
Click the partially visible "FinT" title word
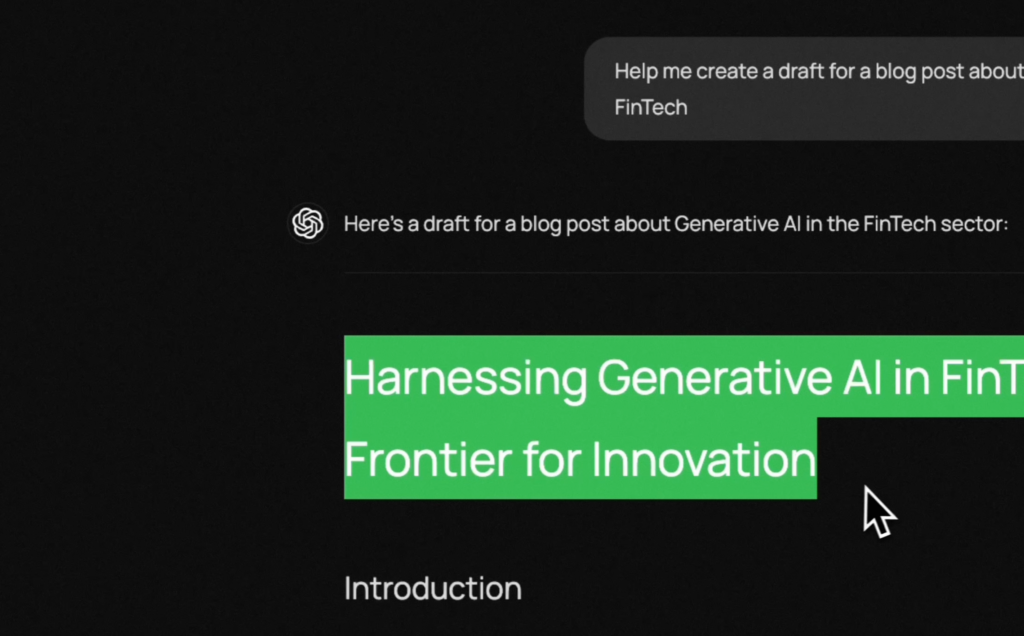[x=982, y=377]
